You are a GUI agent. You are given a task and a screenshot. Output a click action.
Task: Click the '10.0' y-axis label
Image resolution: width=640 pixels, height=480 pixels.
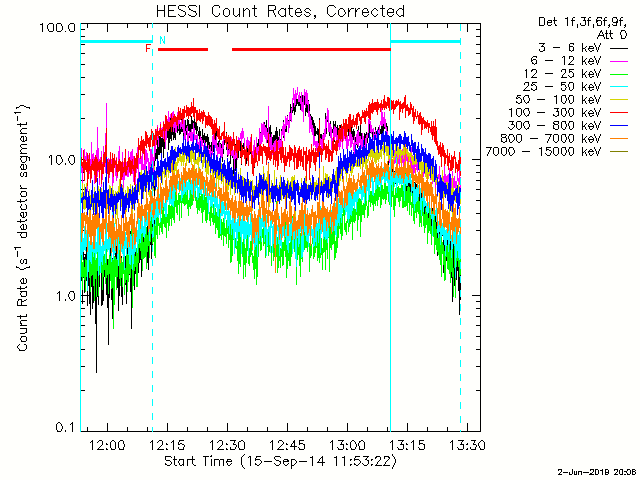click(61, 160)
